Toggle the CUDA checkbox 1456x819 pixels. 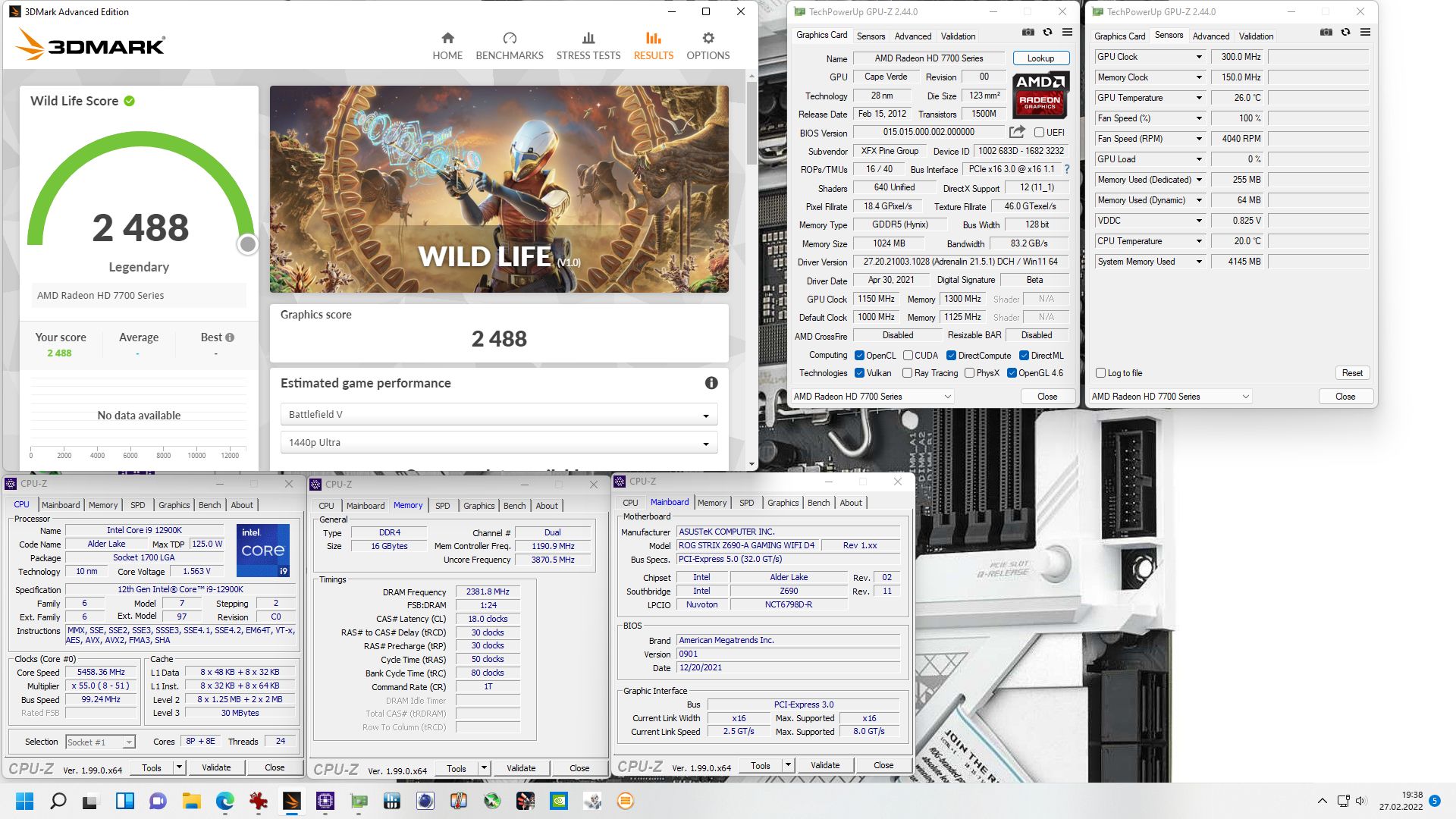click(908, 356)
